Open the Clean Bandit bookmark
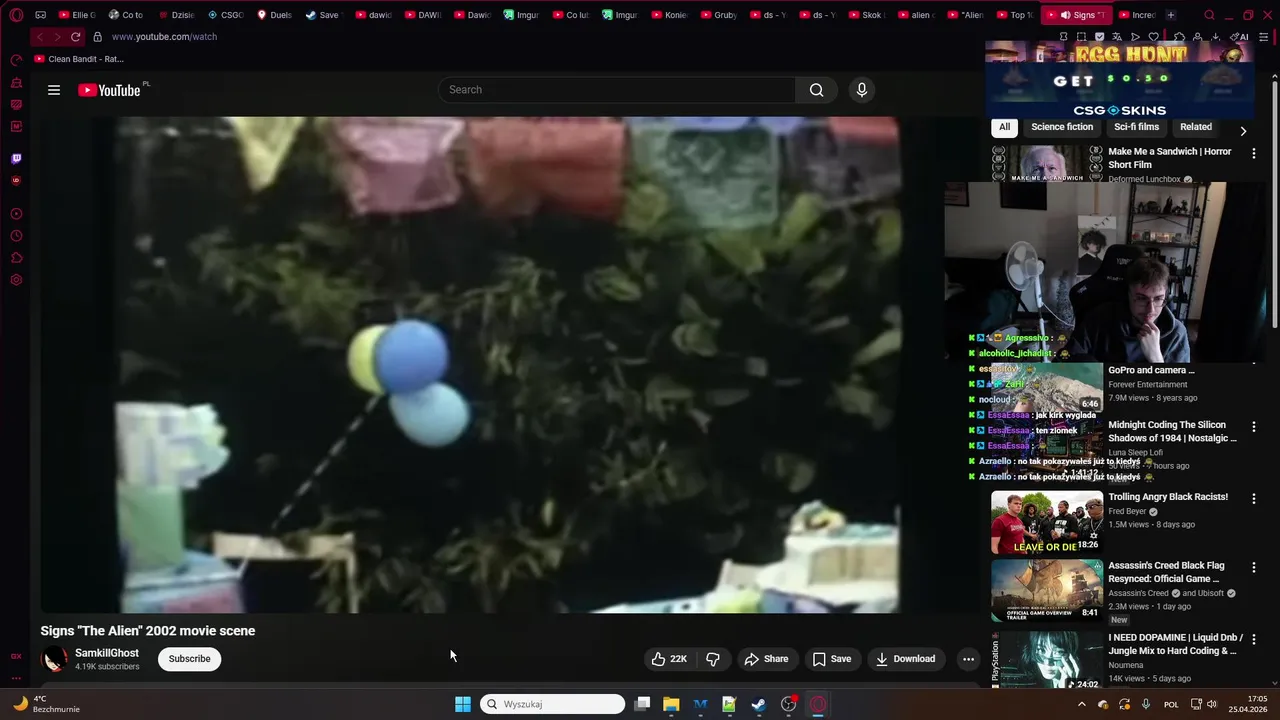The width and height of the screenshot is (1280, 720). coord(79,59)
